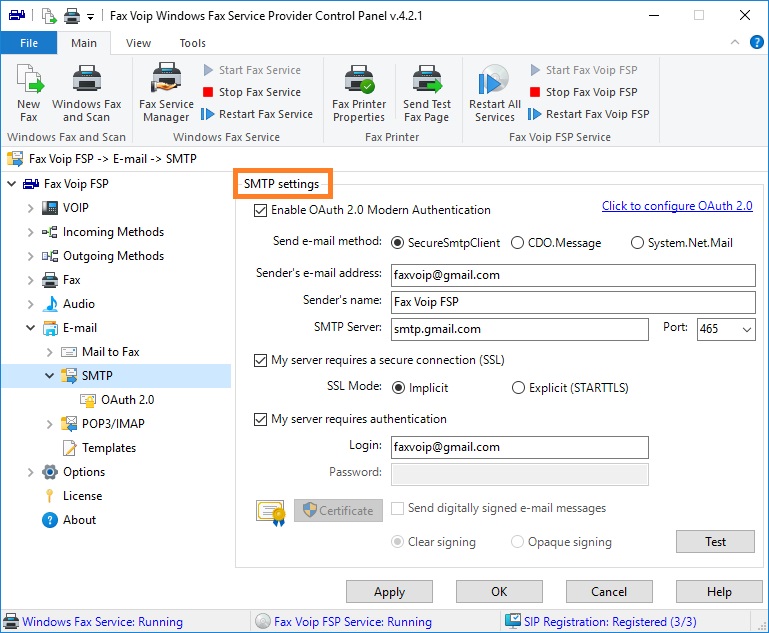Stop Fax Service via red square

point(208,92)
